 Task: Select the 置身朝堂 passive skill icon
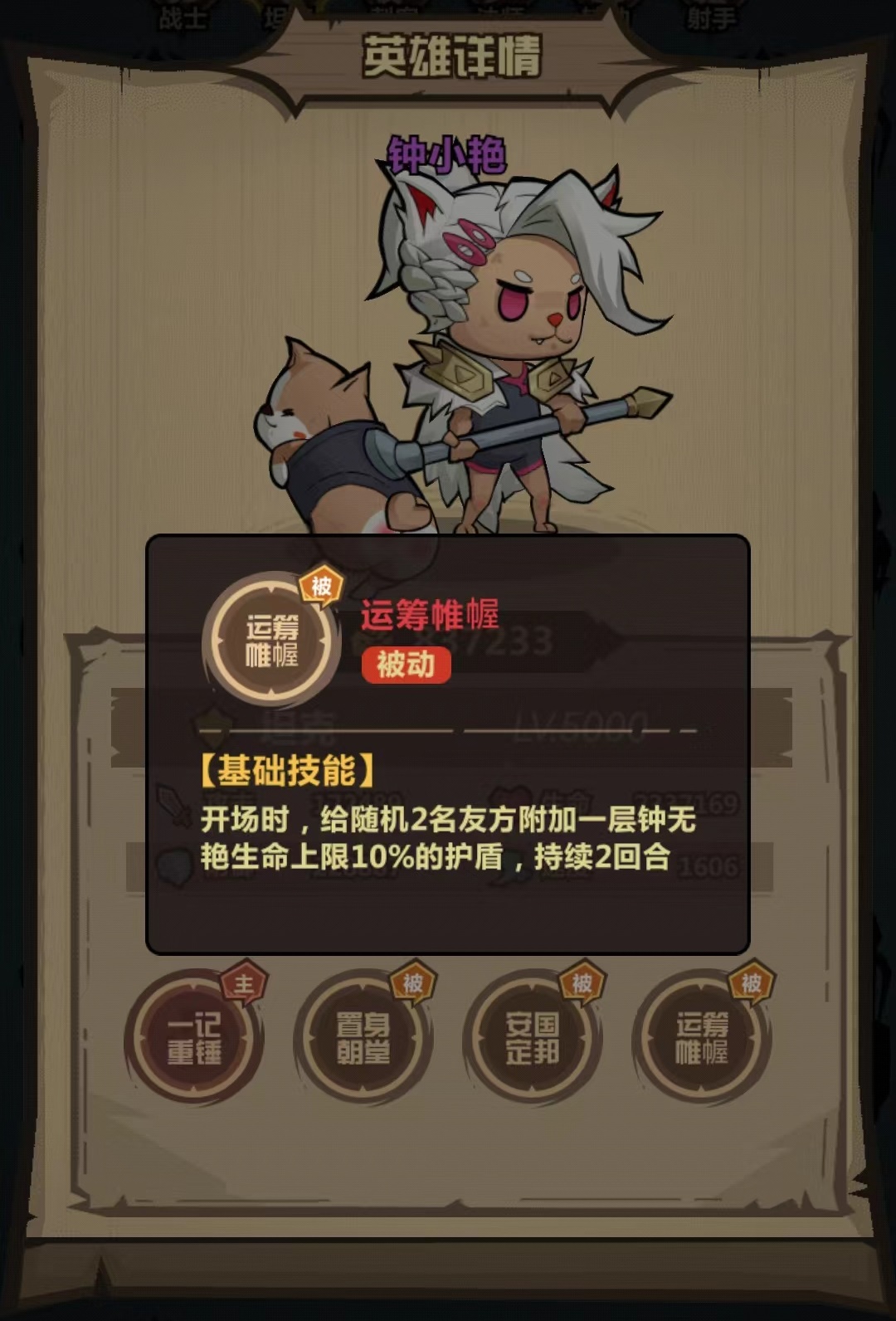tap(363, 1037)
